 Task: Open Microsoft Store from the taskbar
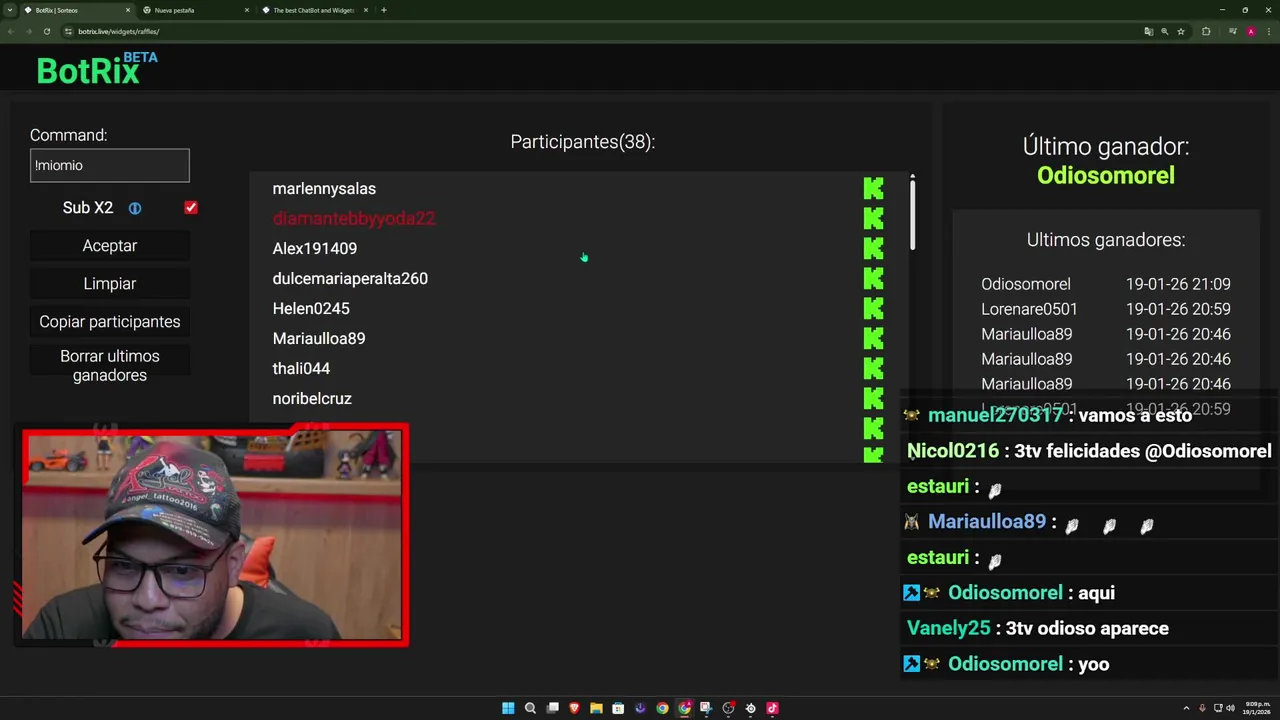[x=618, y=708]
